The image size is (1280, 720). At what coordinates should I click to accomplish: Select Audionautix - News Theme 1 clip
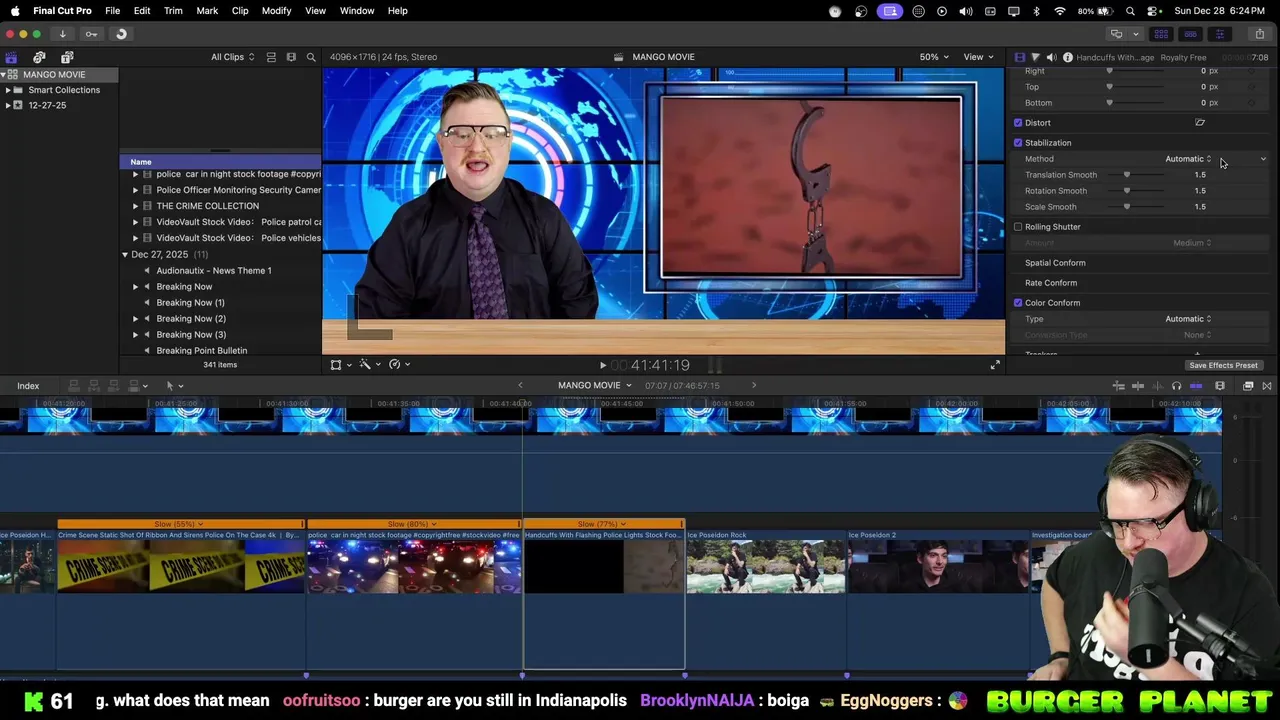[x=214, y=271]
